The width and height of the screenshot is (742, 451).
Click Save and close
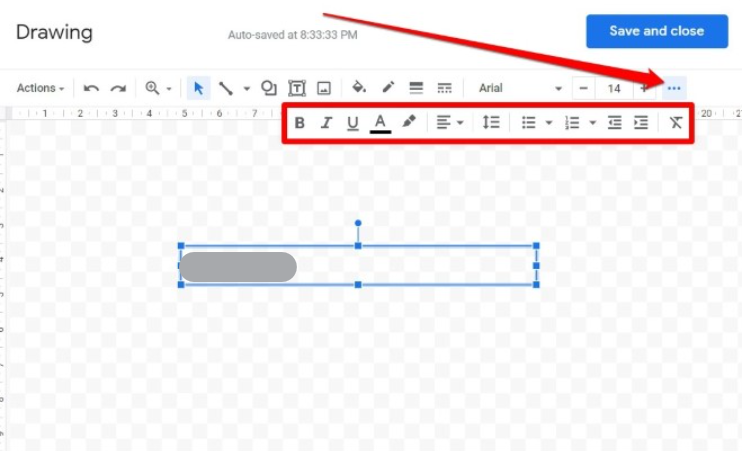pos(657,31)
